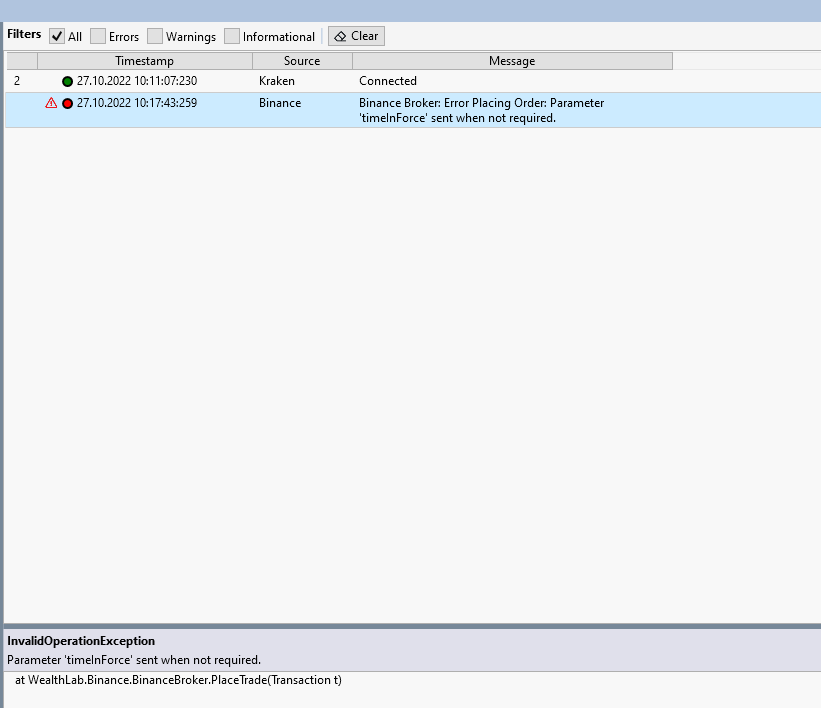This screenshot has width=821, height=708.
Task: Click the warning triangle icon on Binance row
Action: click(x=51, y=103)
